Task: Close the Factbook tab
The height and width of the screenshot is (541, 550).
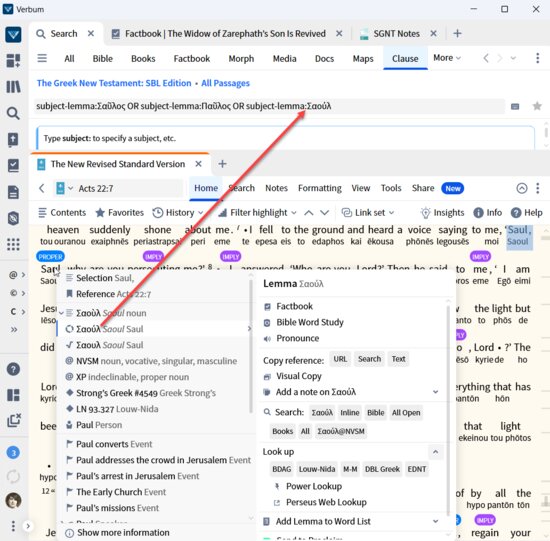Action: tap(339, 33)
